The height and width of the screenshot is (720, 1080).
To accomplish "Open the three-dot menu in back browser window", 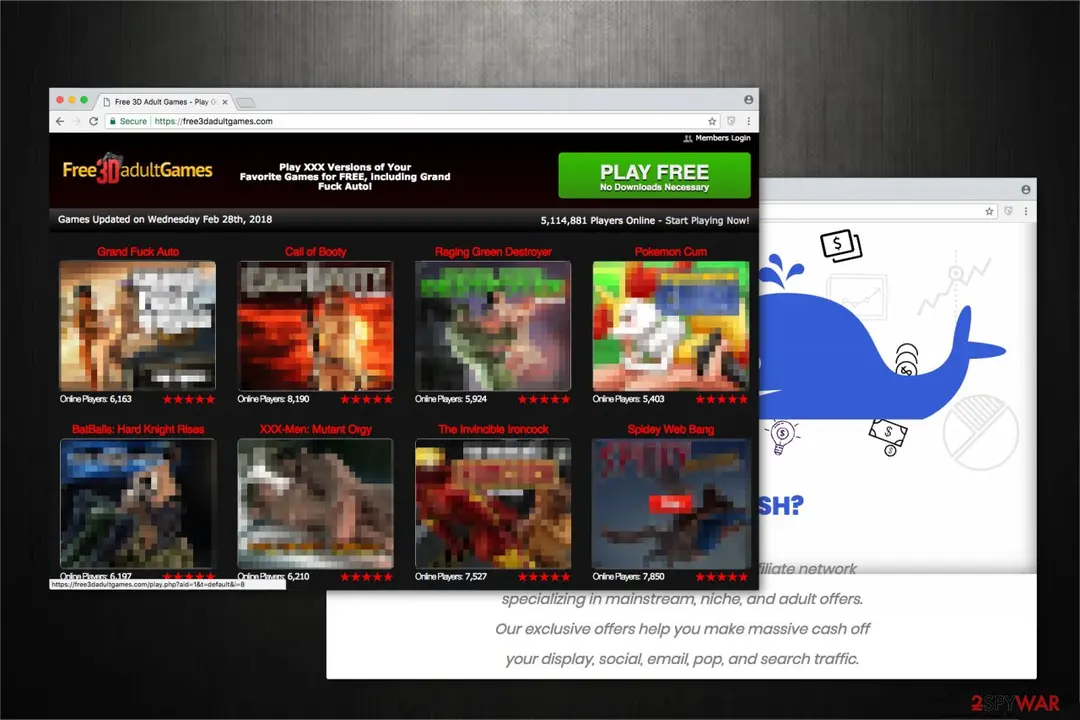I will (x=1026, y=212).
